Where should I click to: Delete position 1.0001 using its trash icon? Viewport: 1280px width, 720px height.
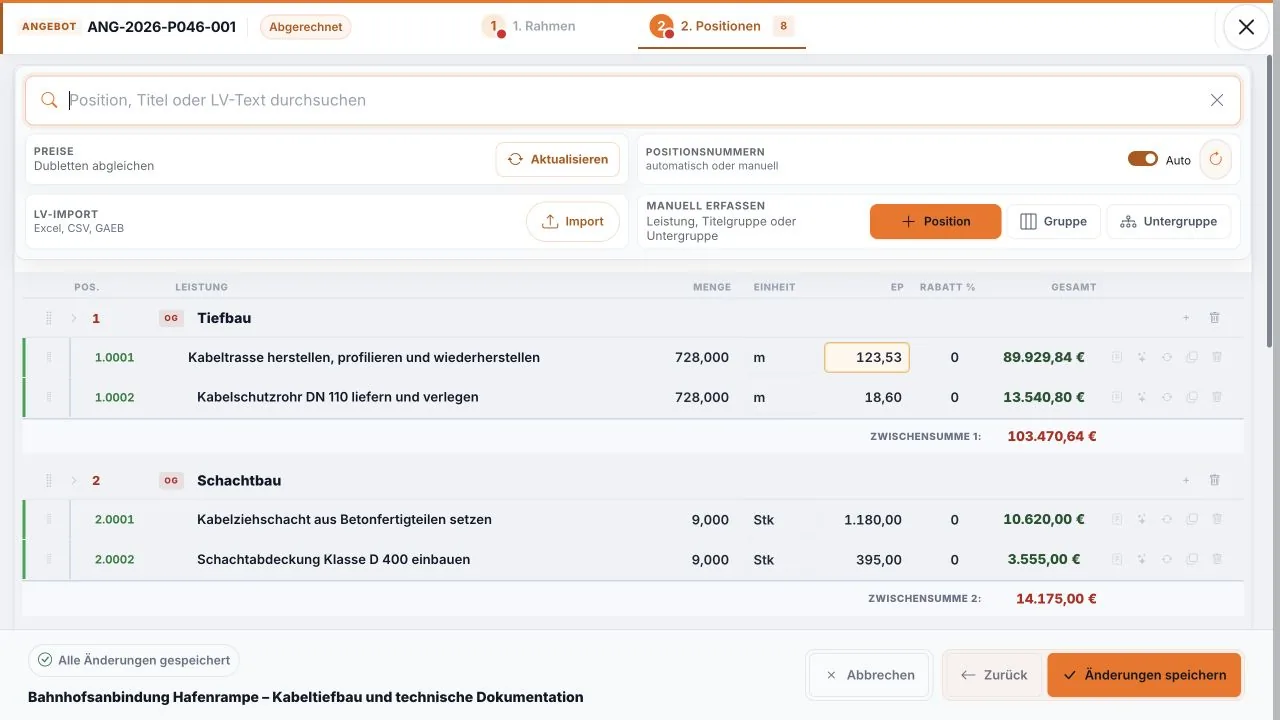point(1217,357)
